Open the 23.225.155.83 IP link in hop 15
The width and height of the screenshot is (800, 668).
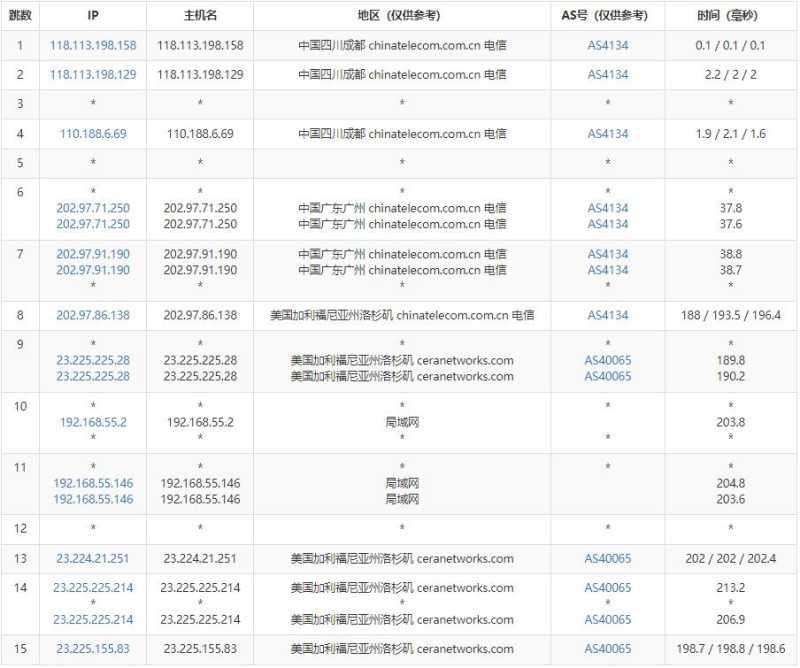[x=93, y=649]
